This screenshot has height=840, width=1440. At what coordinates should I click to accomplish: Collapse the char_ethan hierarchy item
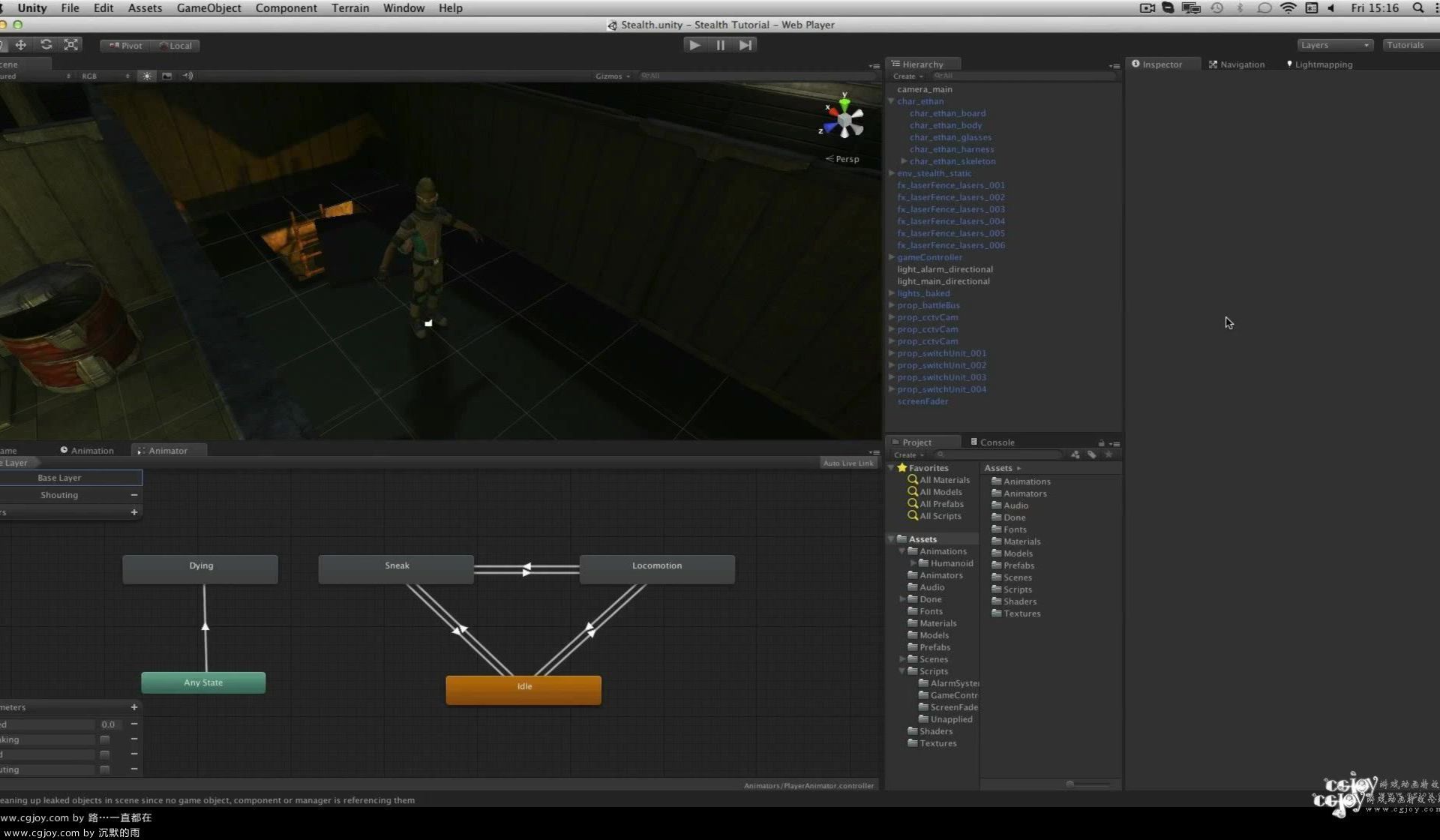tap(892, 101)
